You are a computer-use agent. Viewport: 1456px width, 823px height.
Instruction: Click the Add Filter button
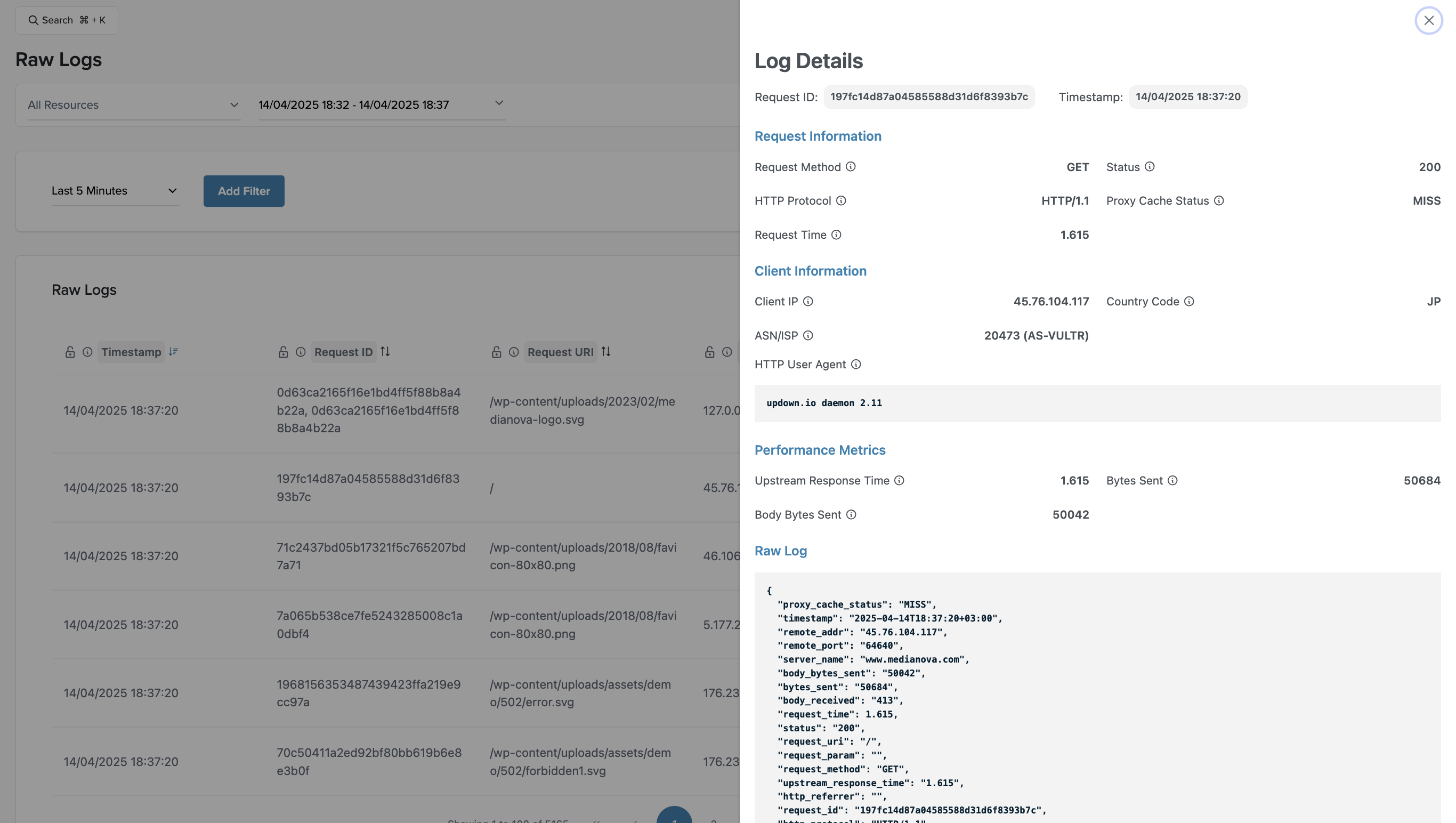click(244, 191)
